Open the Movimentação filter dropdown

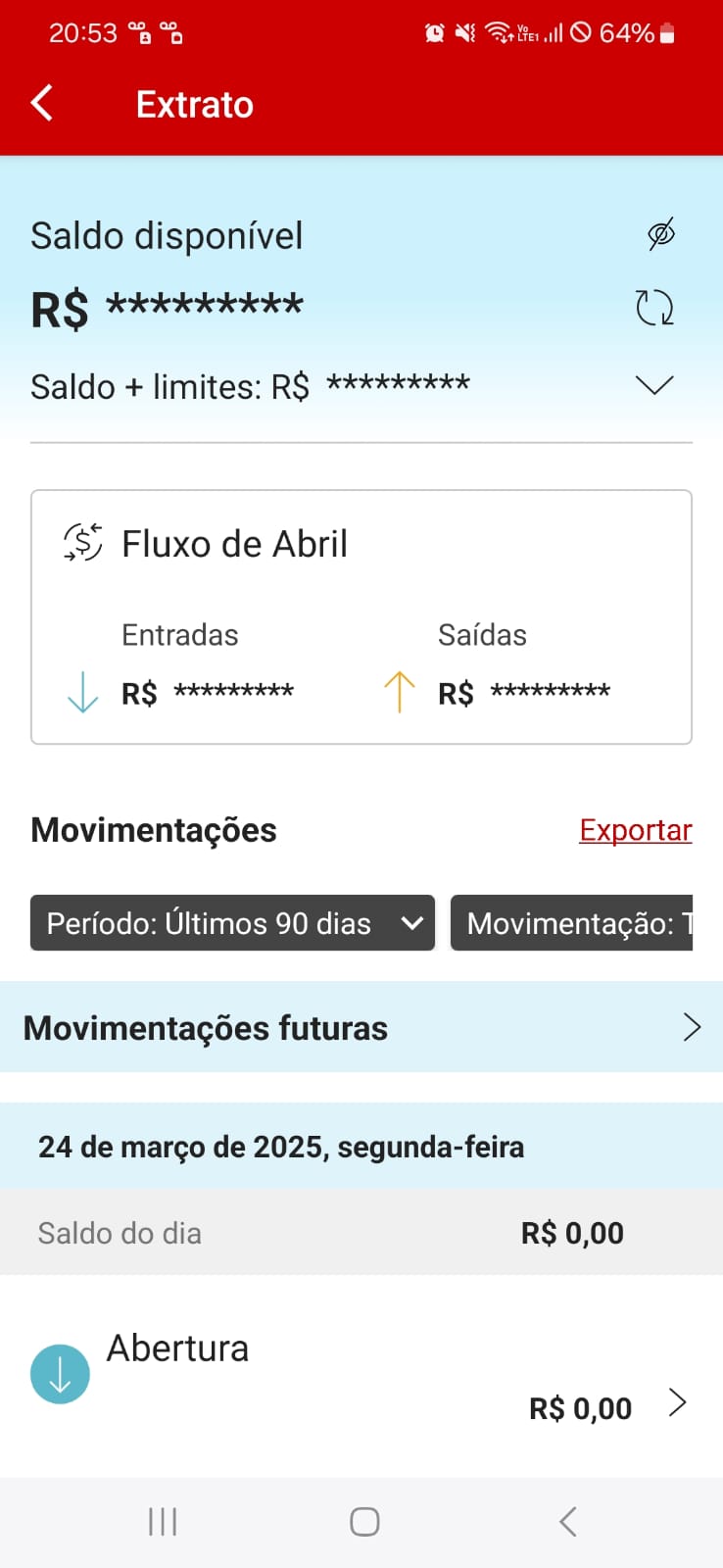[572, 923]
